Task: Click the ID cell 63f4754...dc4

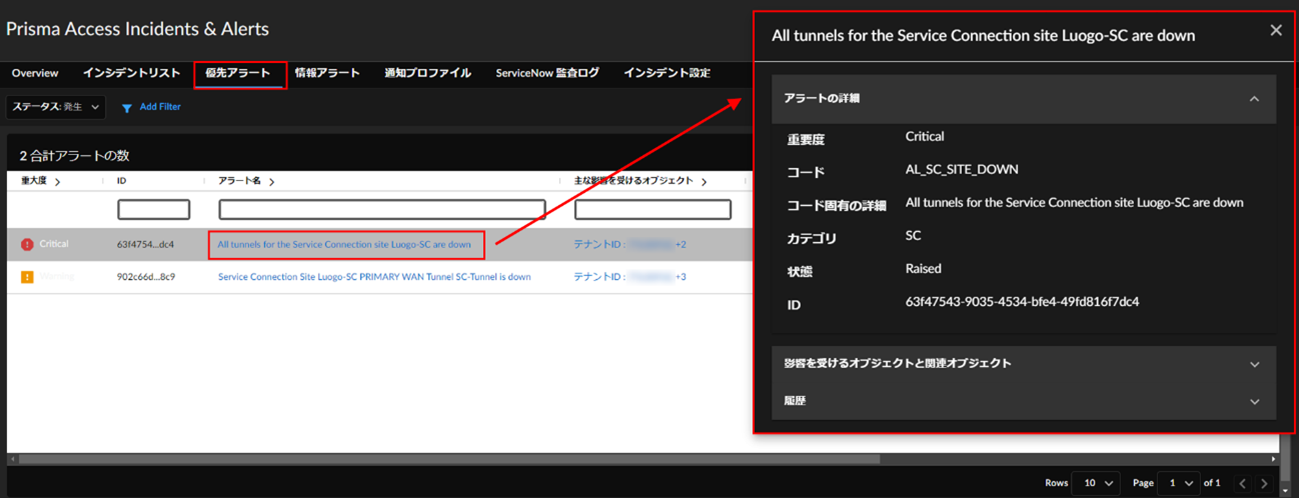Action: [146, 244]
